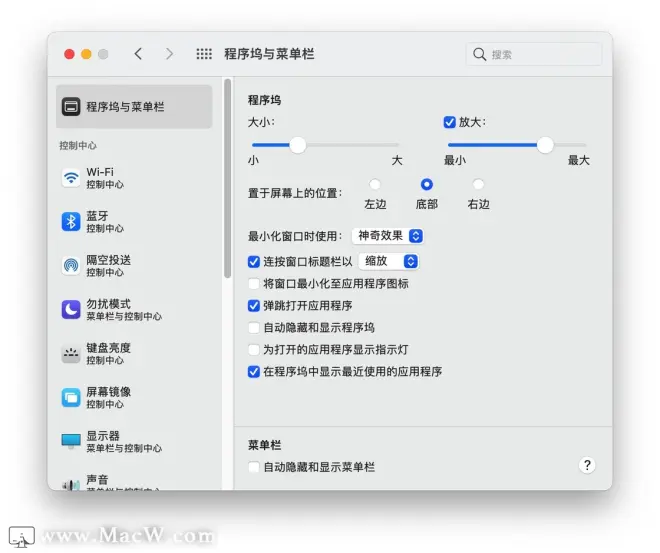Image resolution: width=660 pixels, height=553 pixels.
Task: Select 勿扰模式 sidebar item
Action: 134,309
